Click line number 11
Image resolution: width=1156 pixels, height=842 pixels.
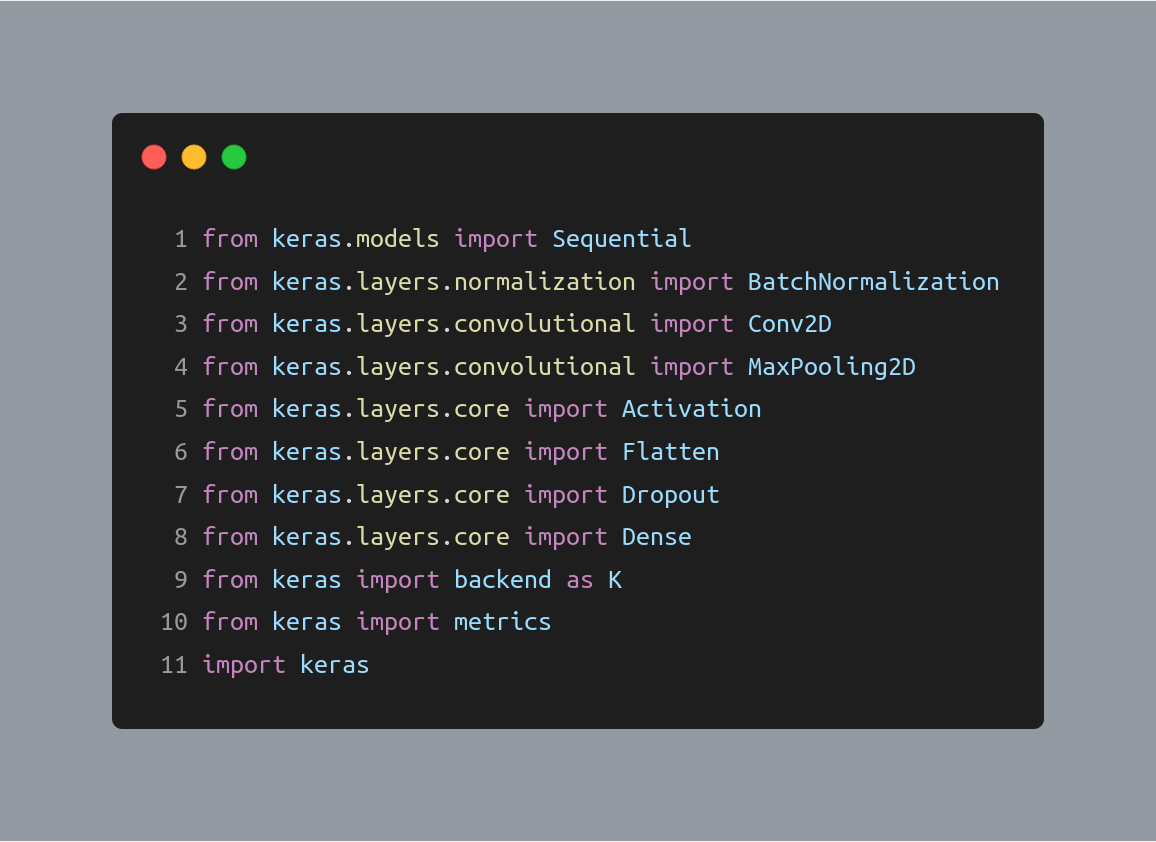click(174, 665)
